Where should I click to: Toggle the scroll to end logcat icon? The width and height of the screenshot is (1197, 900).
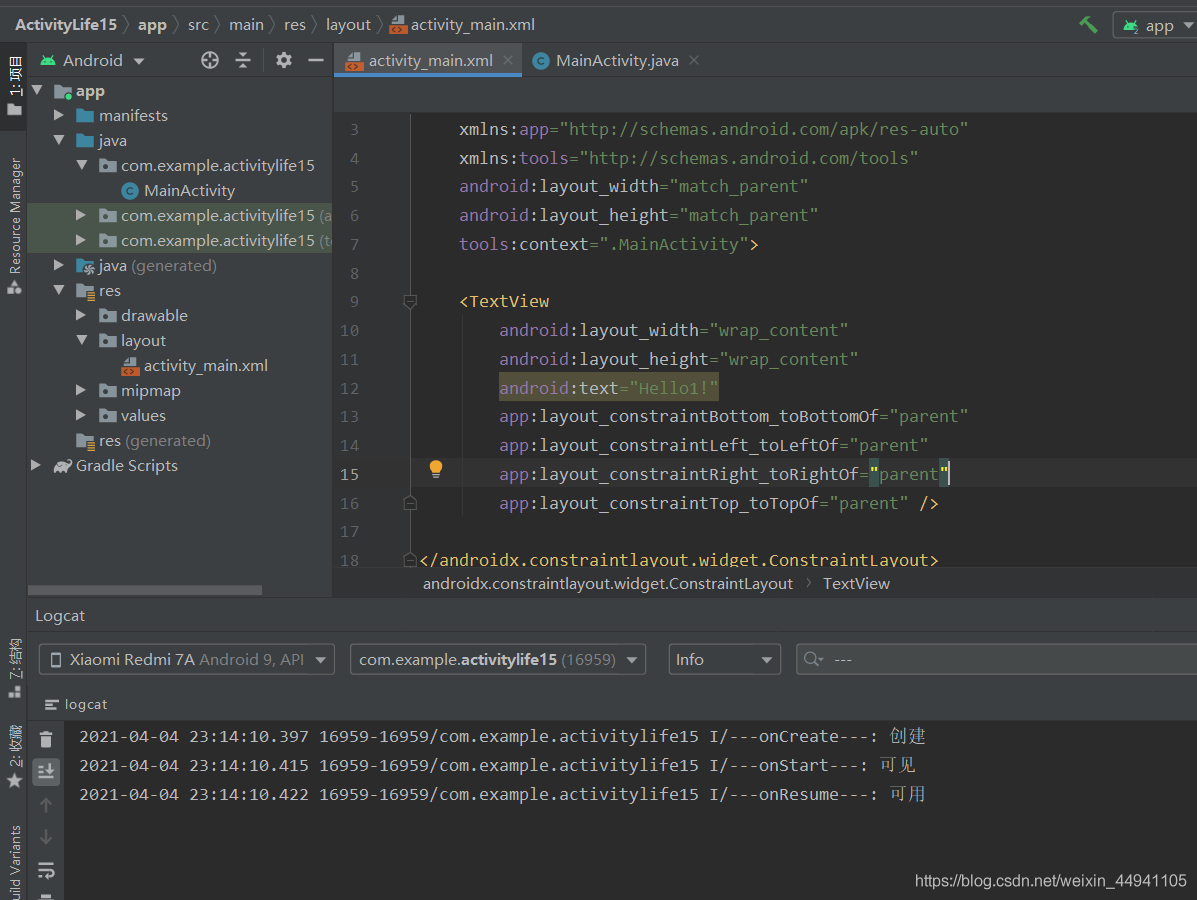[x=46, y=772]
